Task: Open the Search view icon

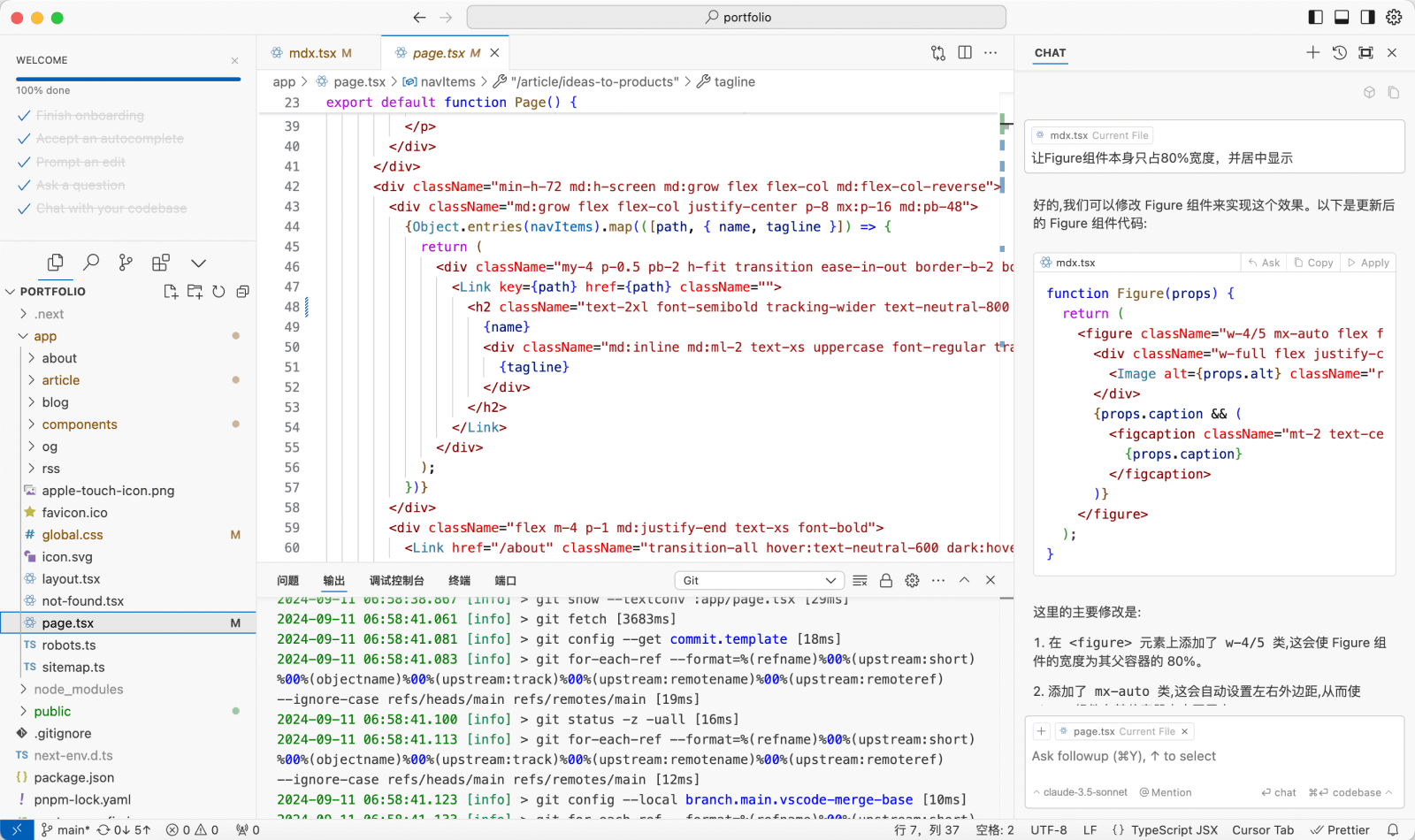Action: 90,263
